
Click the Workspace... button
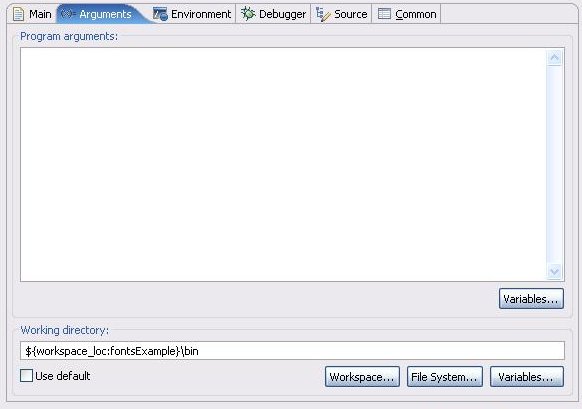362,377
